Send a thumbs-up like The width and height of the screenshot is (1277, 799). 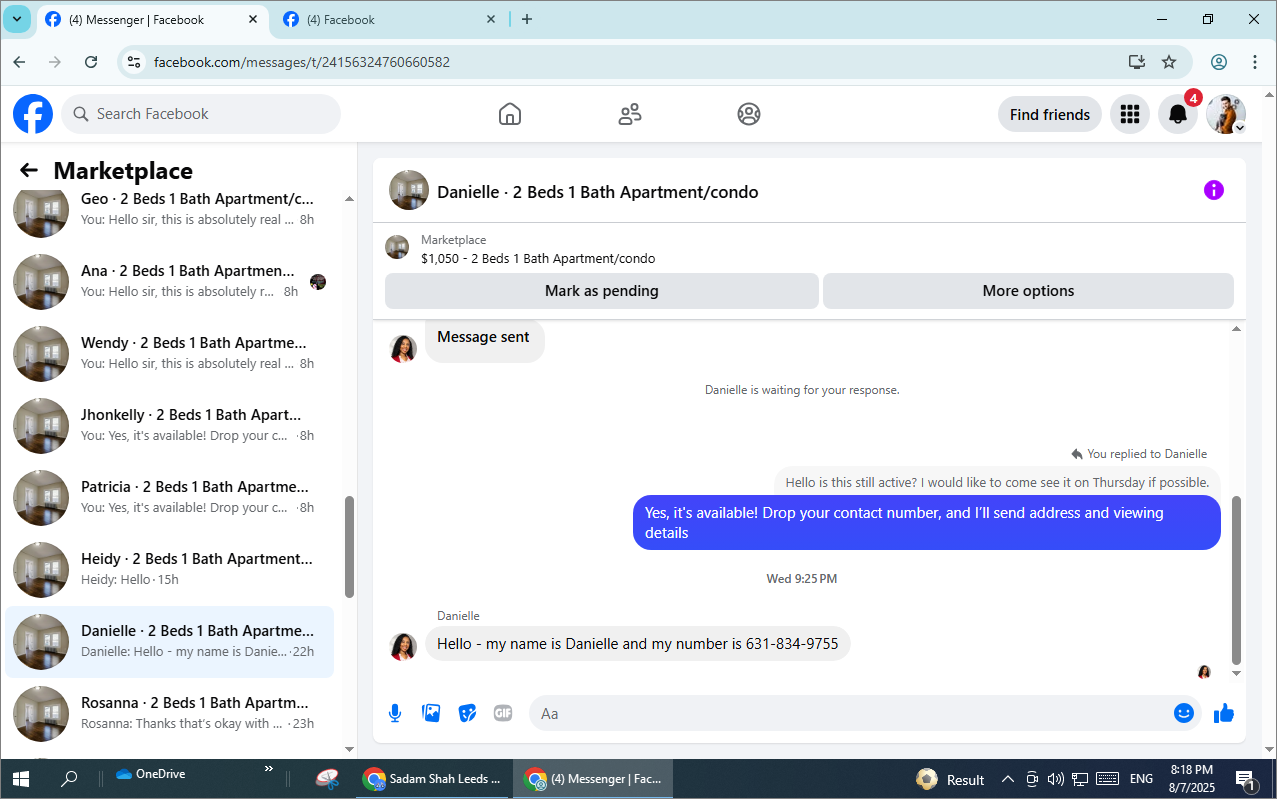(x=1223, y=713)
